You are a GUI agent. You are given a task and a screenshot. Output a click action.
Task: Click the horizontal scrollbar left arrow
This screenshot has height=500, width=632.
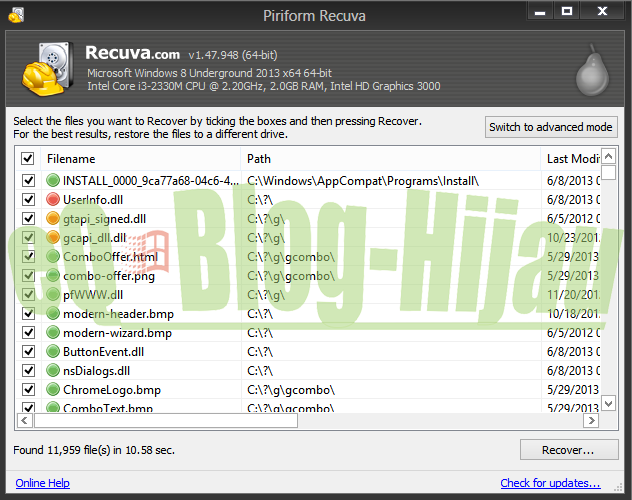pyautogui.click(x=25, y=421)
